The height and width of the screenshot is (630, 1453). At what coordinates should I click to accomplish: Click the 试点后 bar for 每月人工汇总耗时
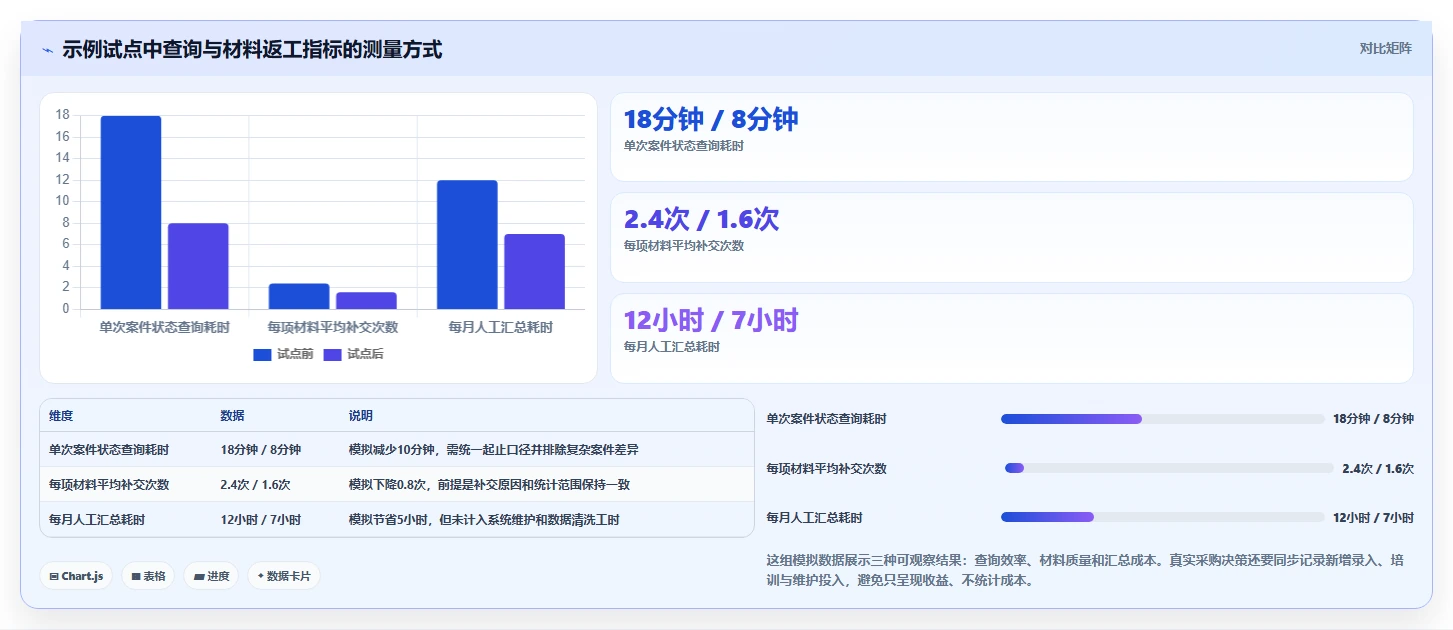[534, 271]
